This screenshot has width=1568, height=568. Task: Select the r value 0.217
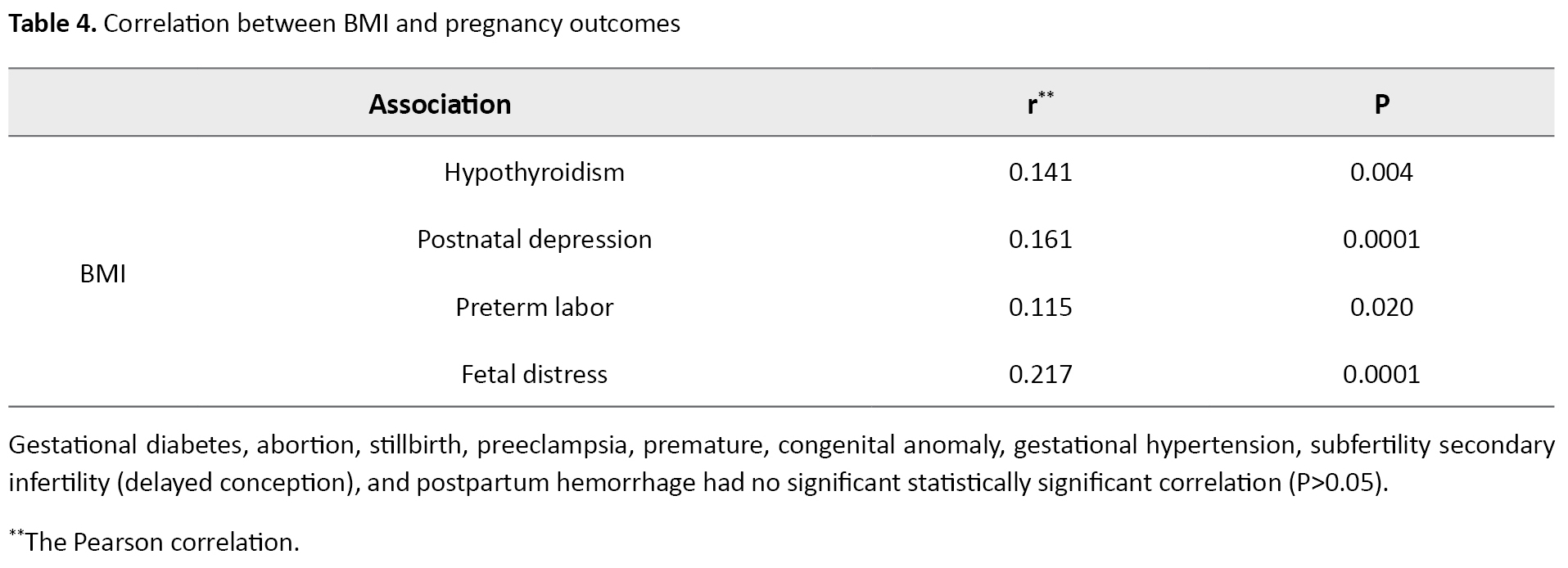pyautogui.click(x=1040, y=374)
